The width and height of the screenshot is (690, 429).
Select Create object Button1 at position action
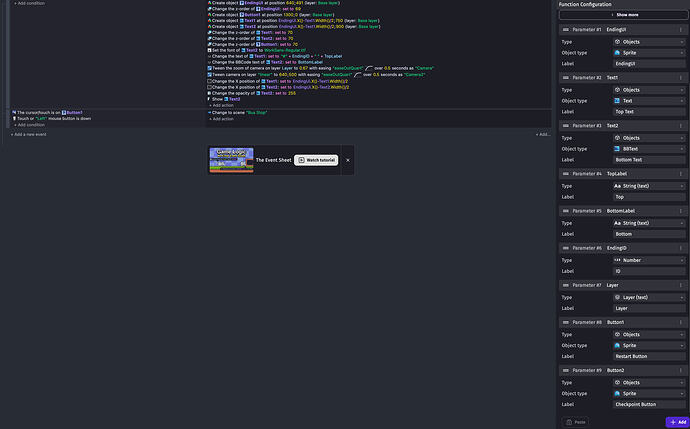click(x=273, y=15)
